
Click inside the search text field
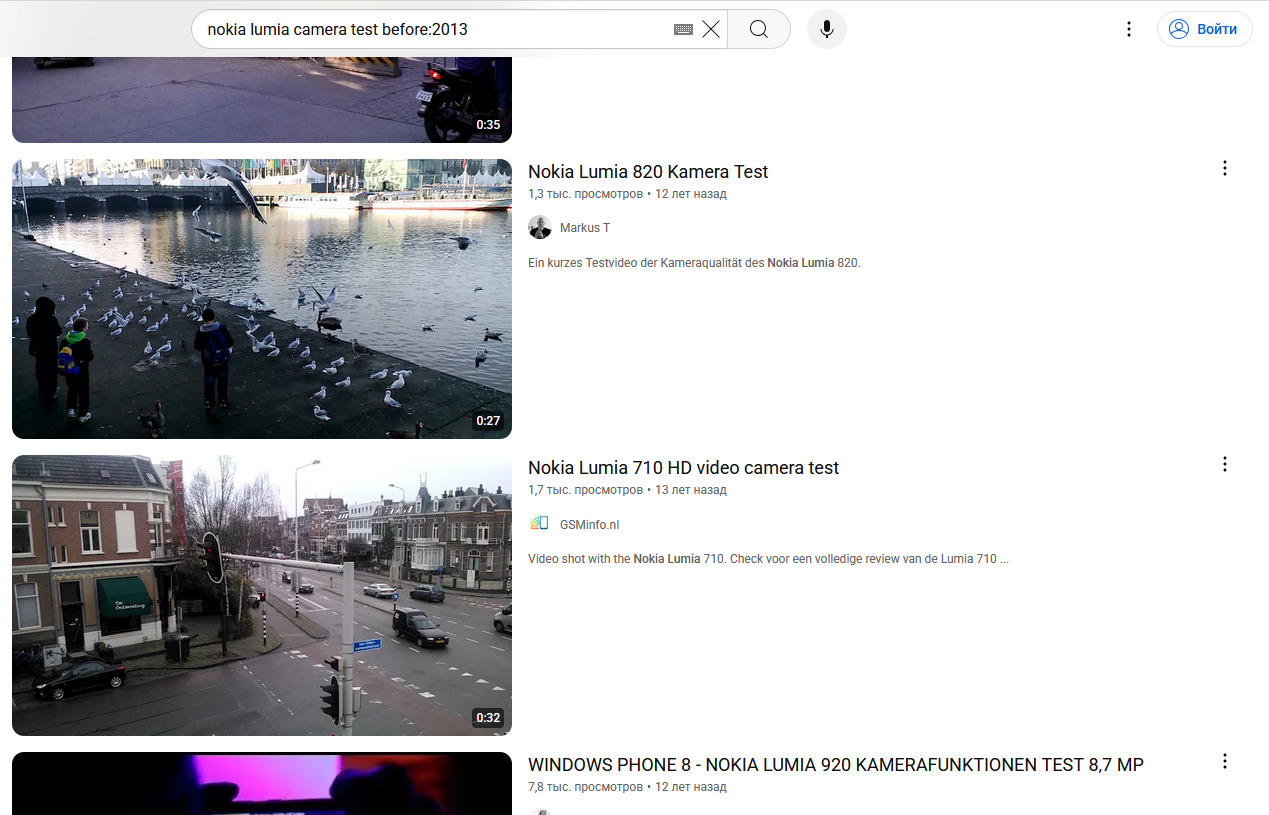tap(430, 29)
